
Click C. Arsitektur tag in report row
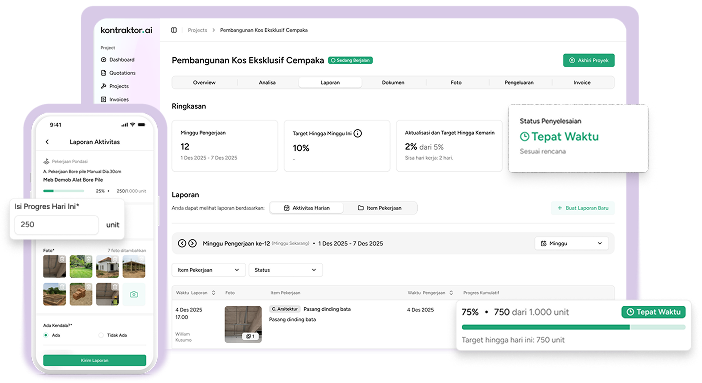(285, 309)
